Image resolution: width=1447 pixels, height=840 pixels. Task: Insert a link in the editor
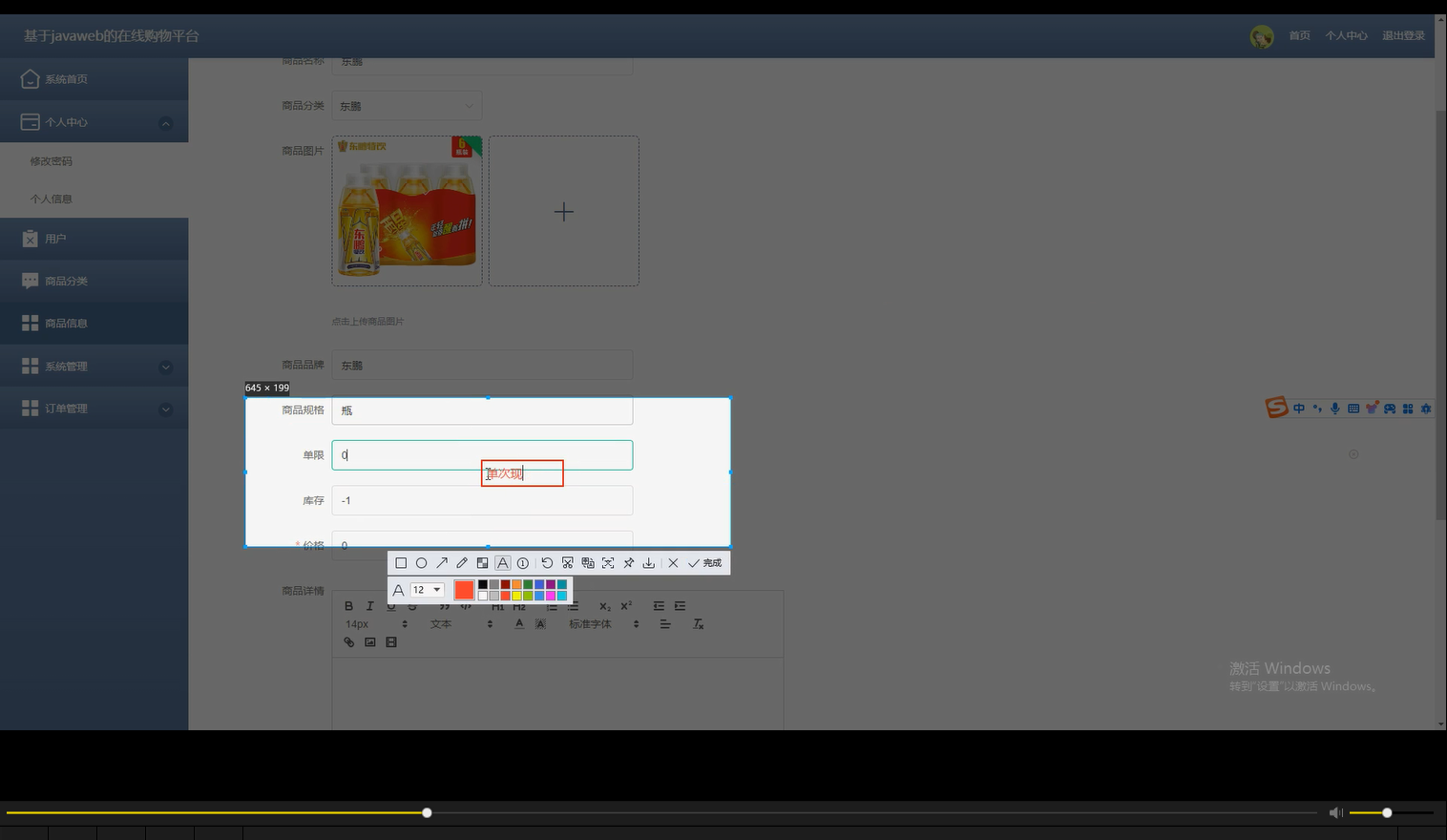pyautogui.click(x=349, y=642)
